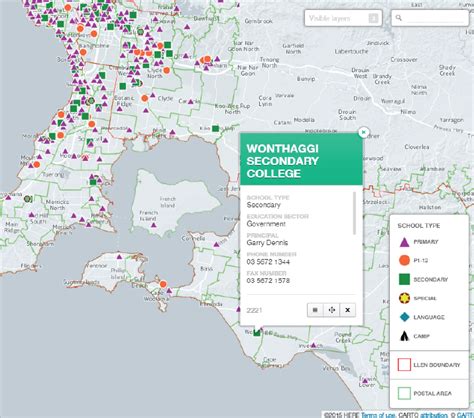Click the Warragul town label
The image size is (474, 418).
click(393, 101)
